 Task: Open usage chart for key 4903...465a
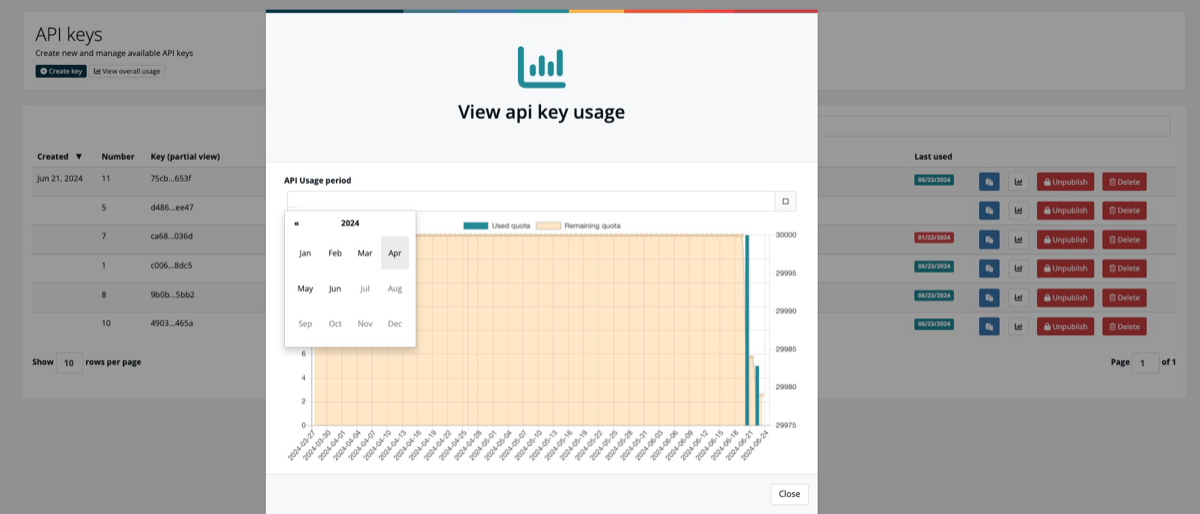tap(1018, 326)
